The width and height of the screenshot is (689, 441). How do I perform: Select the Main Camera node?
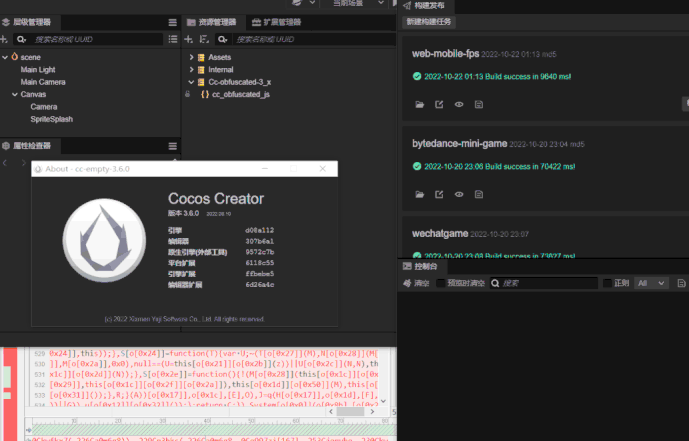[x=43, y=82]
